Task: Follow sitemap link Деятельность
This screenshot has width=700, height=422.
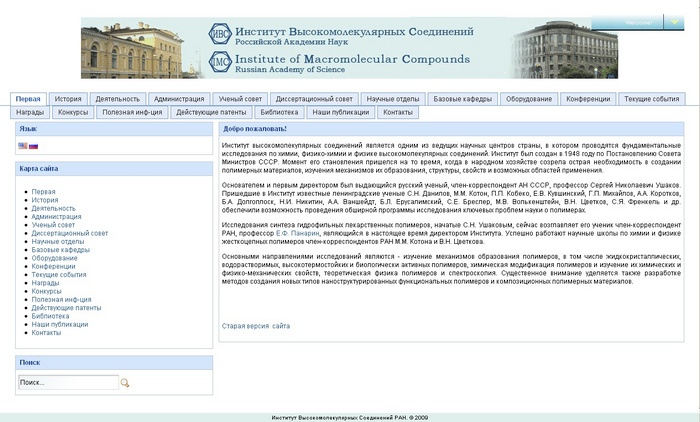Action: click(x=54, y=208)
